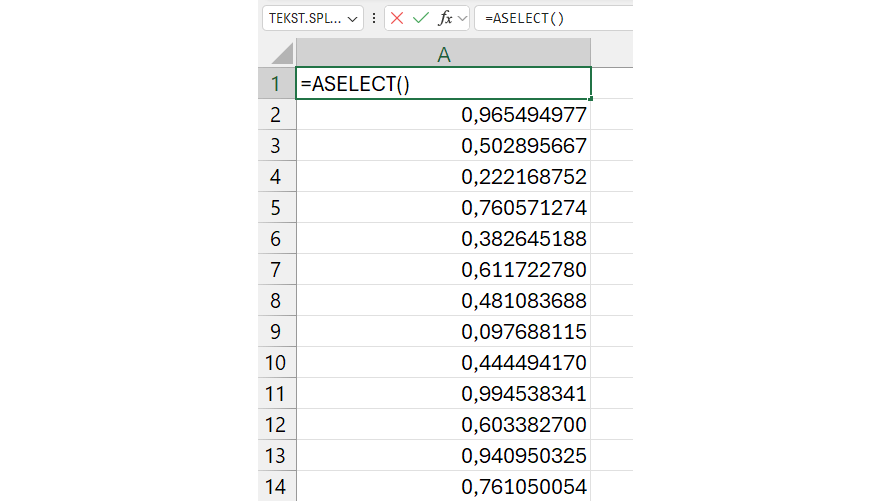Open the Insert Function fx dialog
The image size is (891, 501).
point(445,18)
